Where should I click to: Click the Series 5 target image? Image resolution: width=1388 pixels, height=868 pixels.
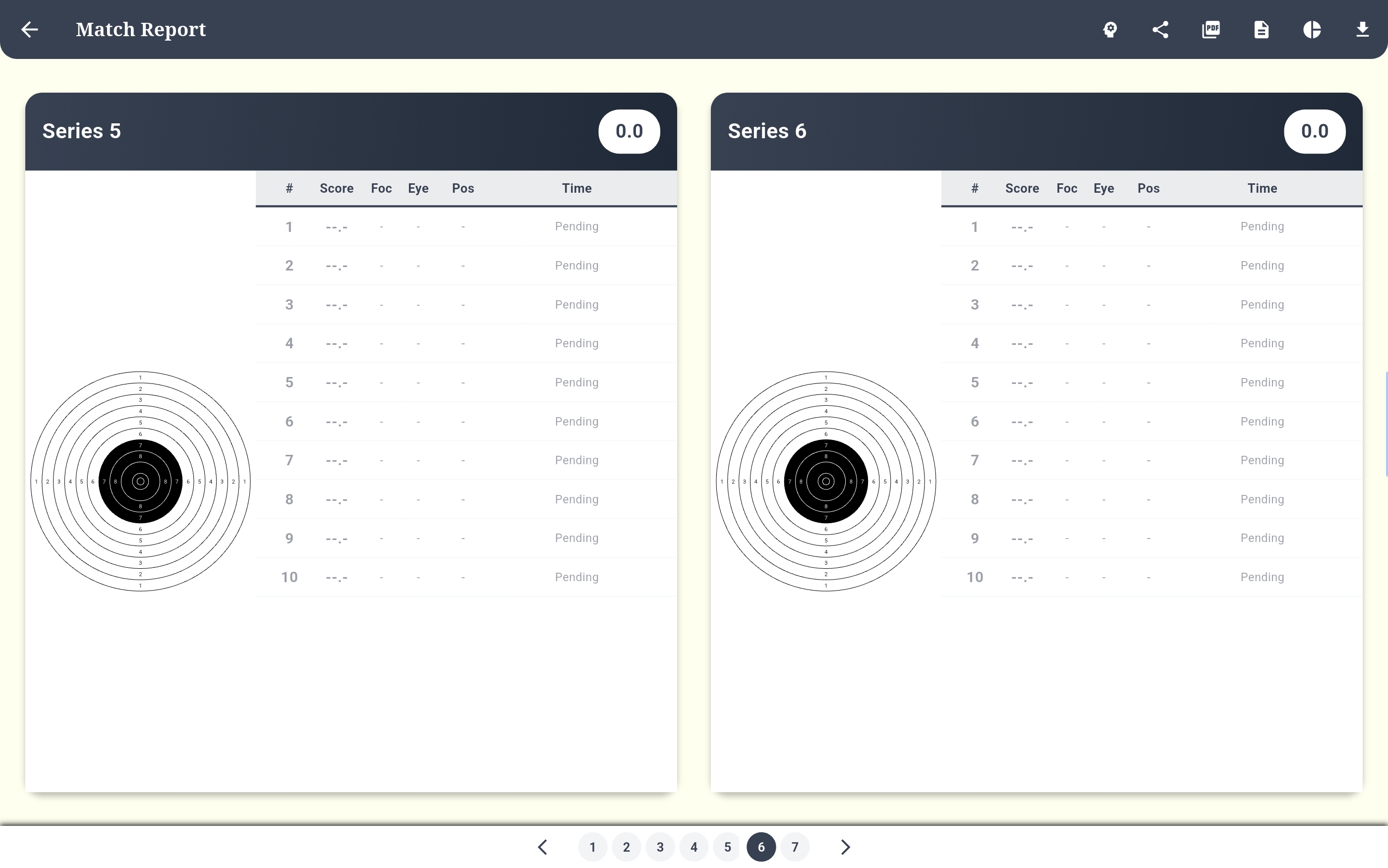pos(140,481)
